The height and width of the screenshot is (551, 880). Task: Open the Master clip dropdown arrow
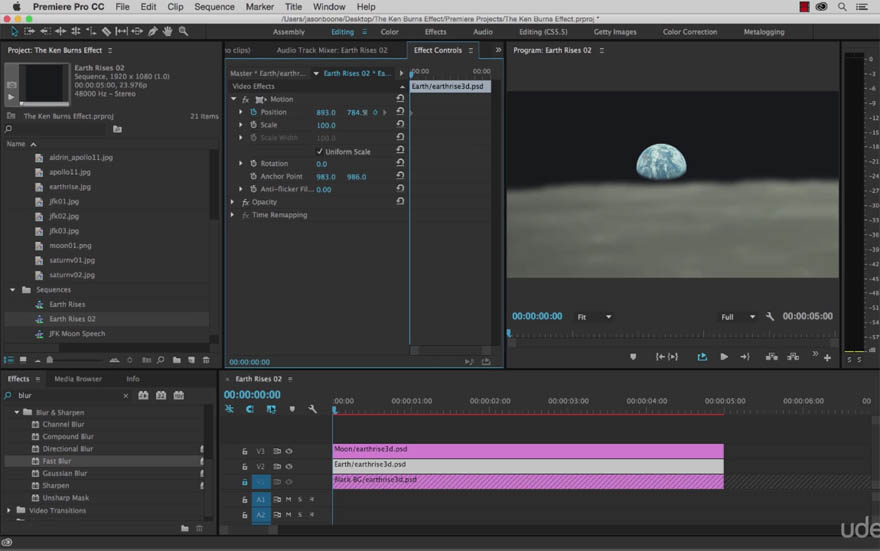click(x=316, y=74)
